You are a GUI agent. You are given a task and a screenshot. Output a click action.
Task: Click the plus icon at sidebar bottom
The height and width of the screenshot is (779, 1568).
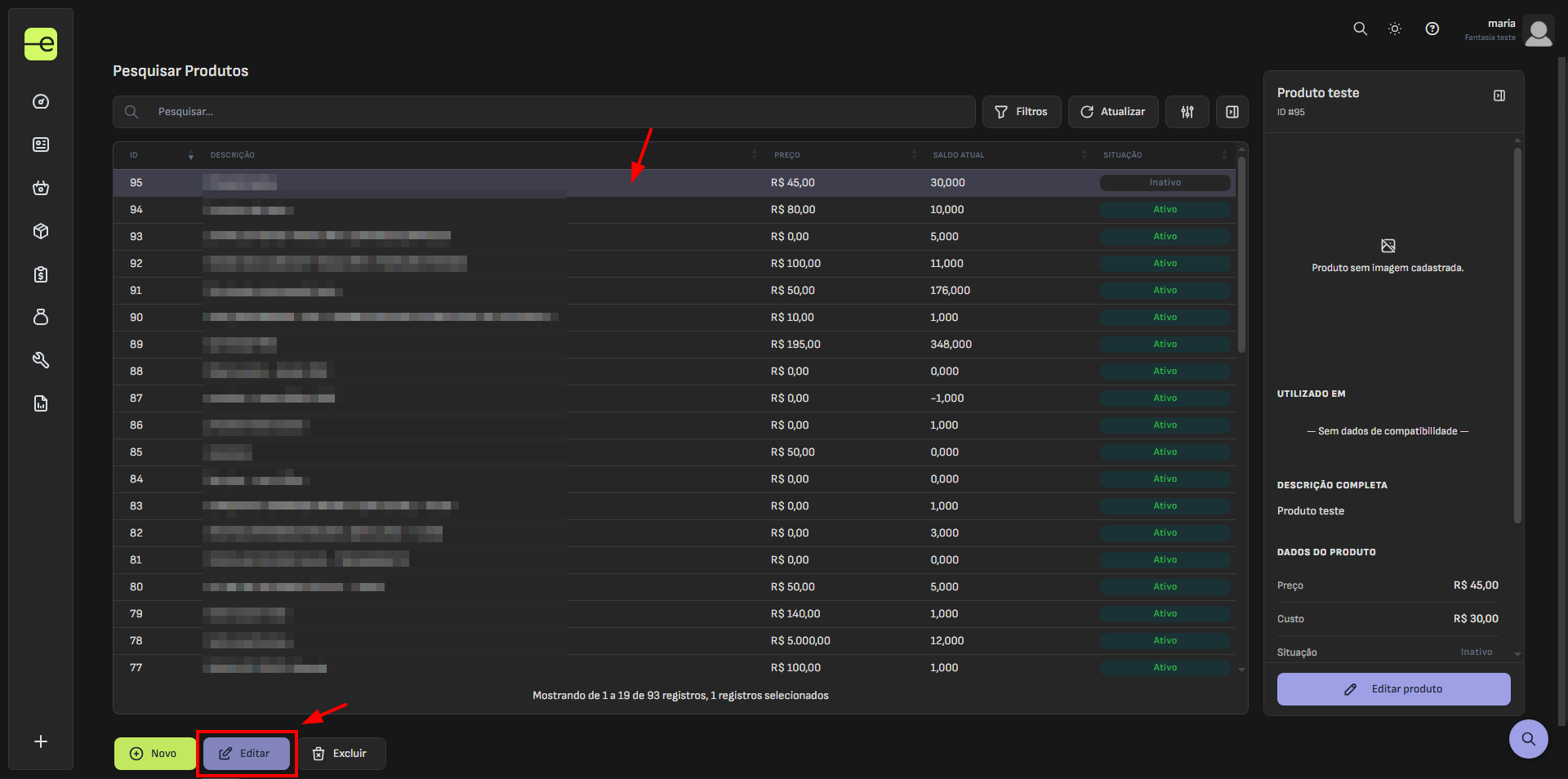41,741
